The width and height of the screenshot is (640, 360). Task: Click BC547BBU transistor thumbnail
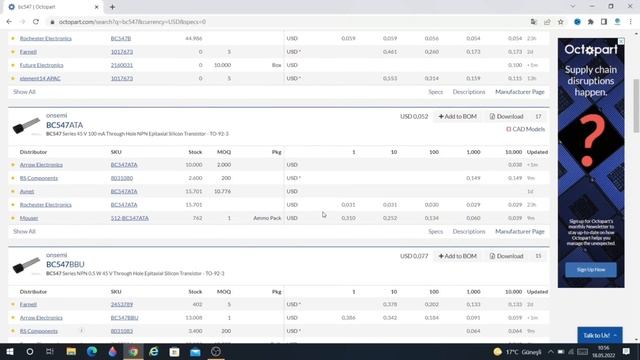pos(27,265)
